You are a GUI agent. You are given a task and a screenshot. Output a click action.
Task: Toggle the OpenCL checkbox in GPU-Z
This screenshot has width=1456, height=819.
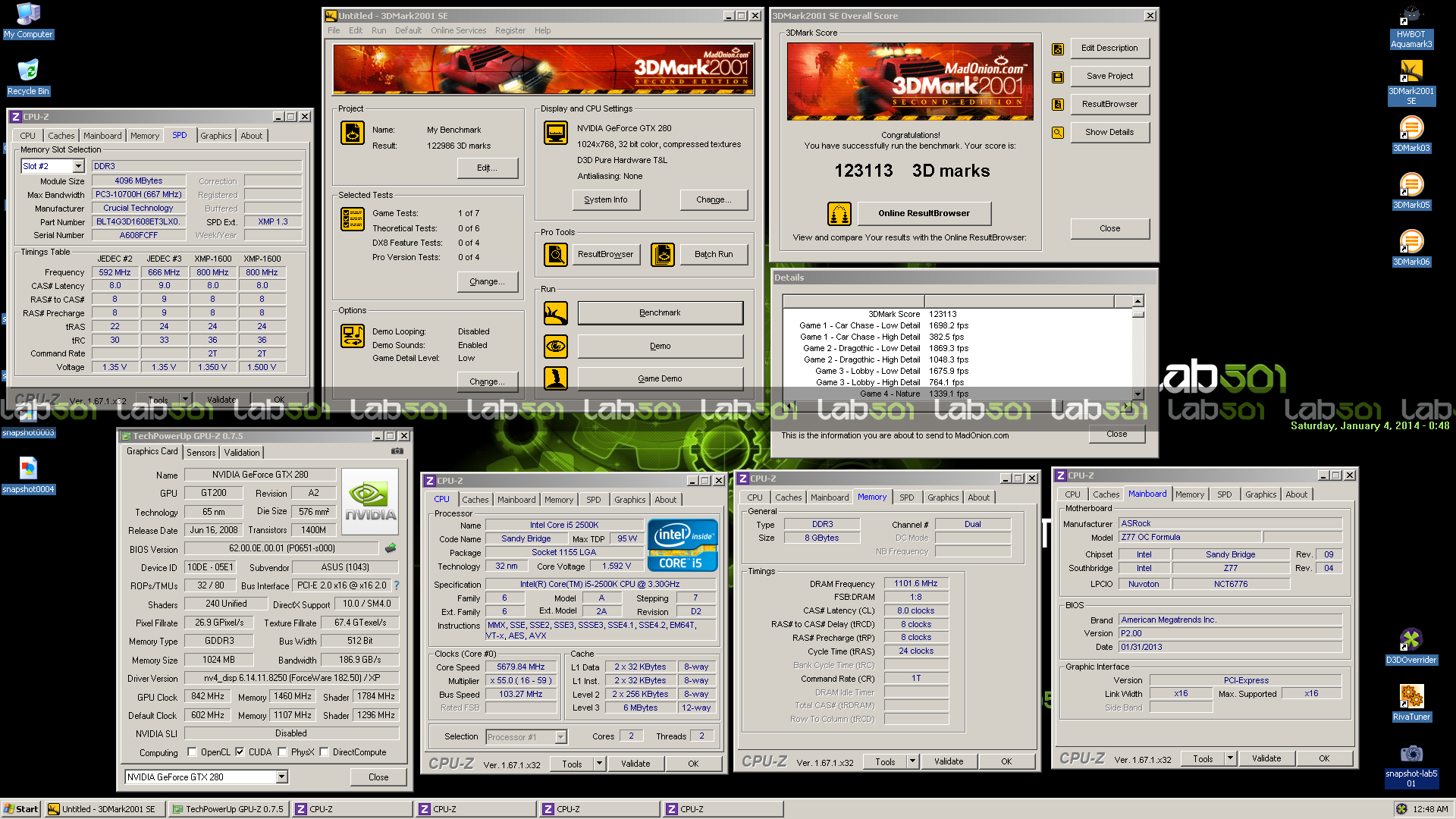(192, 752)
